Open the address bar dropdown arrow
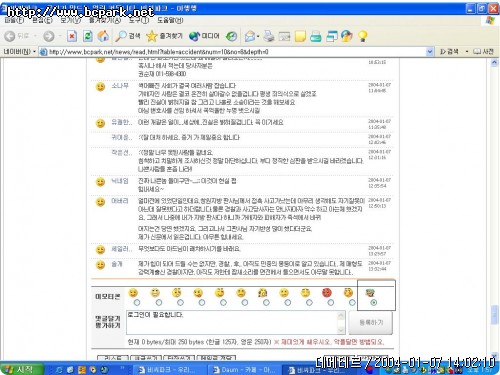Screen dimensions: 500x375 [x=430, y=52]
